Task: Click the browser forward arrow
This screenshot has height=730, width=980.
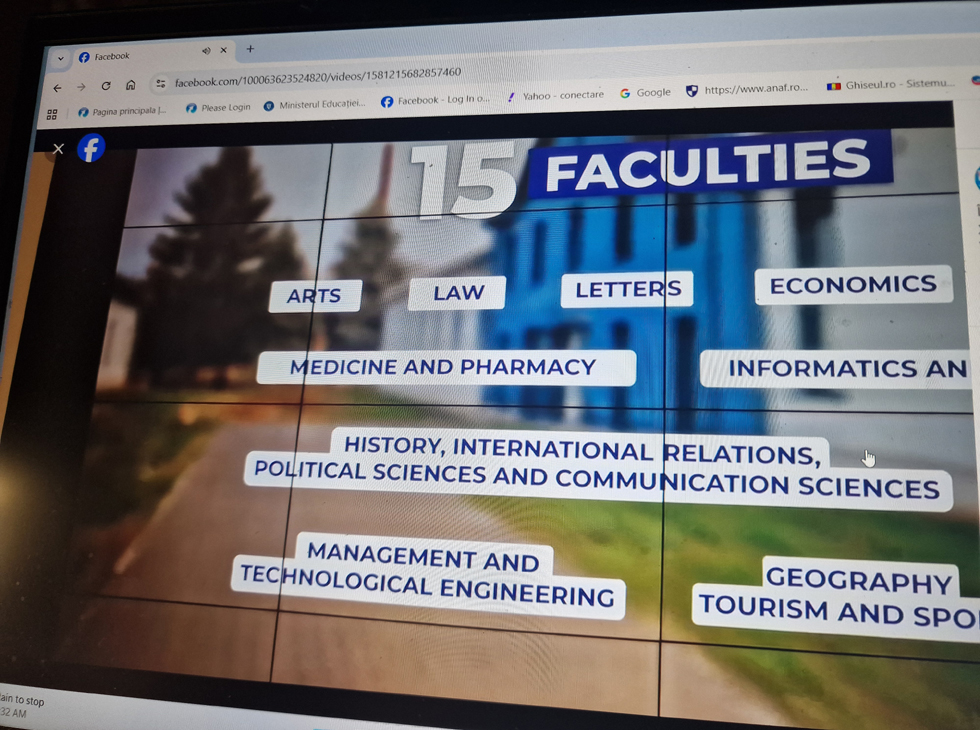Action: coord(81,87)
